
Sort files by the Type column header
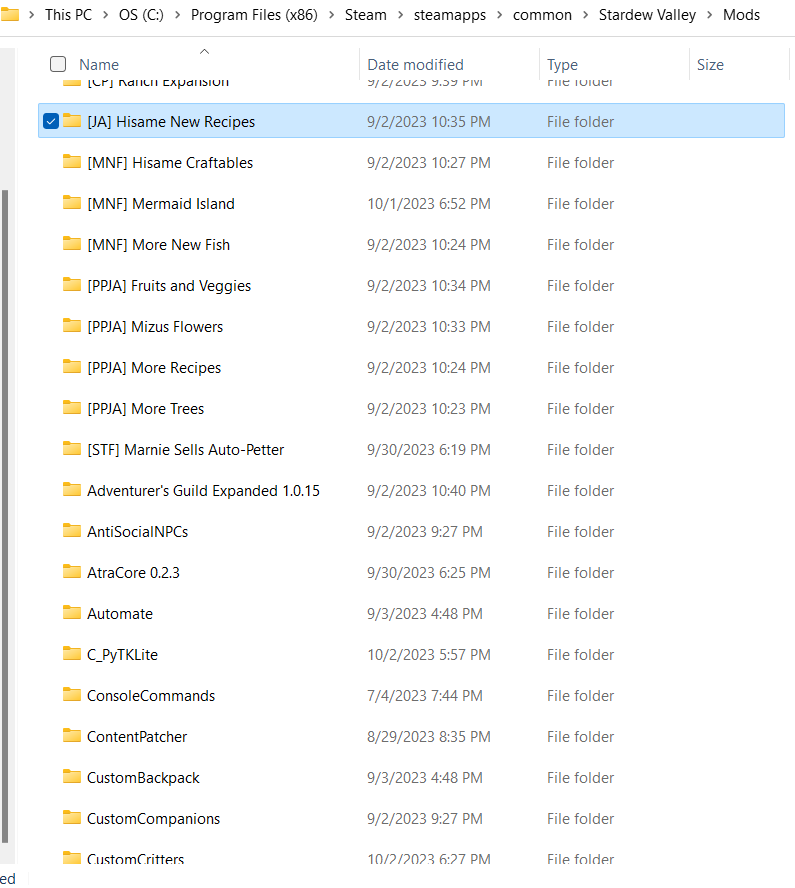point(562,65)
